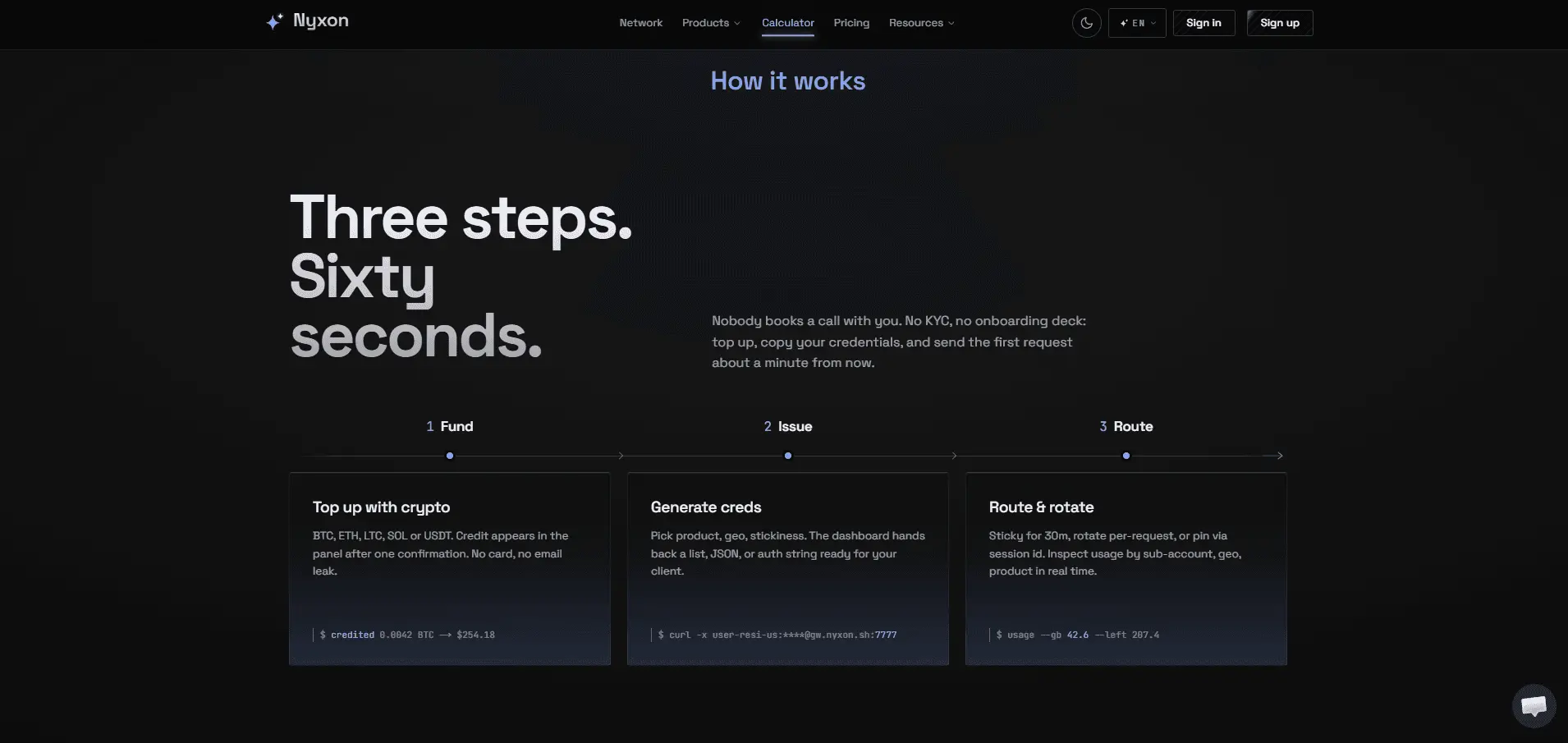Viewport: 1568px width, 743px height.
Task: Select the step 3 Route timeline dot
Action: (1126, 456)
